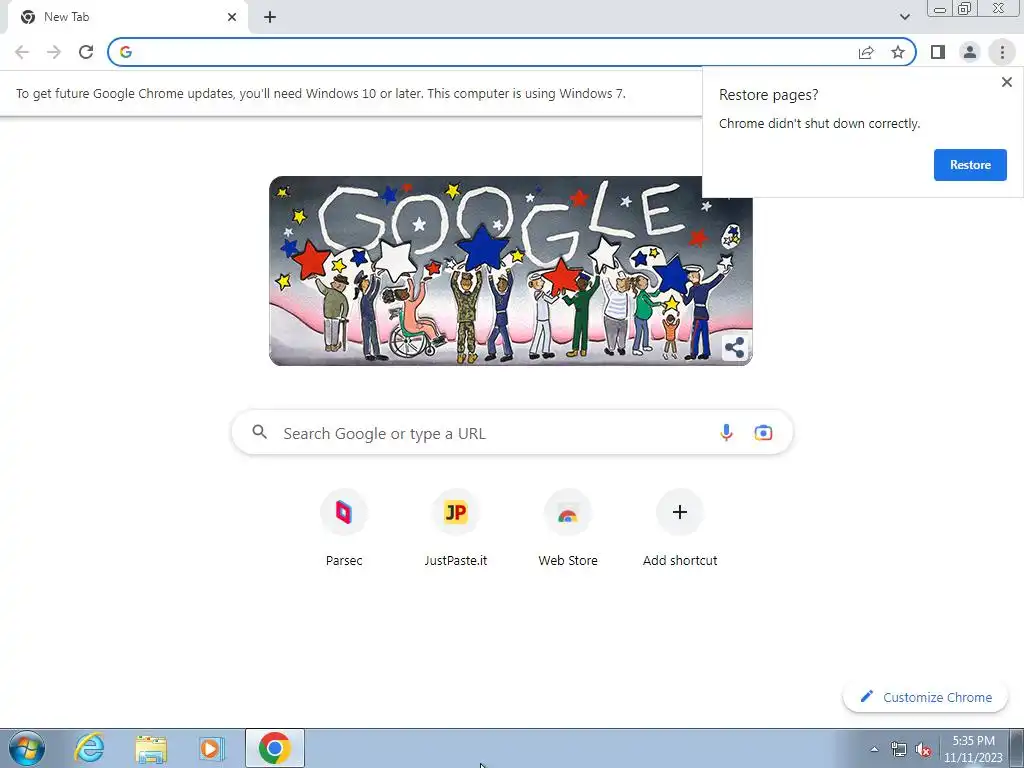Viewport: 1024px width, 768px height.
Task: Click the Chrome taskbar button
Action: [275, 748]
